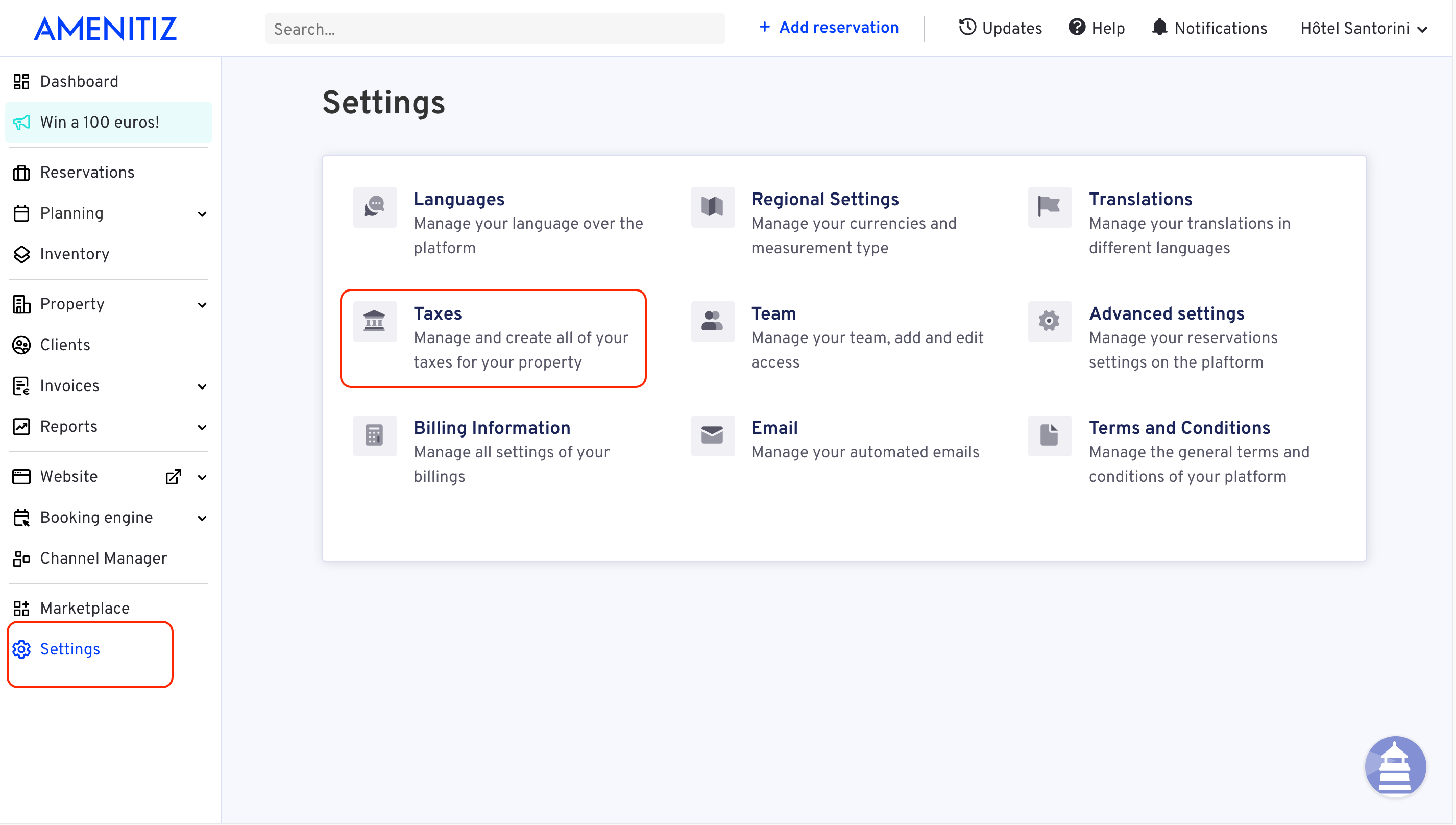Viewport: 1456px width, 825px height.
Task: Click the Inventory layers icon
Action: click(x=21, y=254)
